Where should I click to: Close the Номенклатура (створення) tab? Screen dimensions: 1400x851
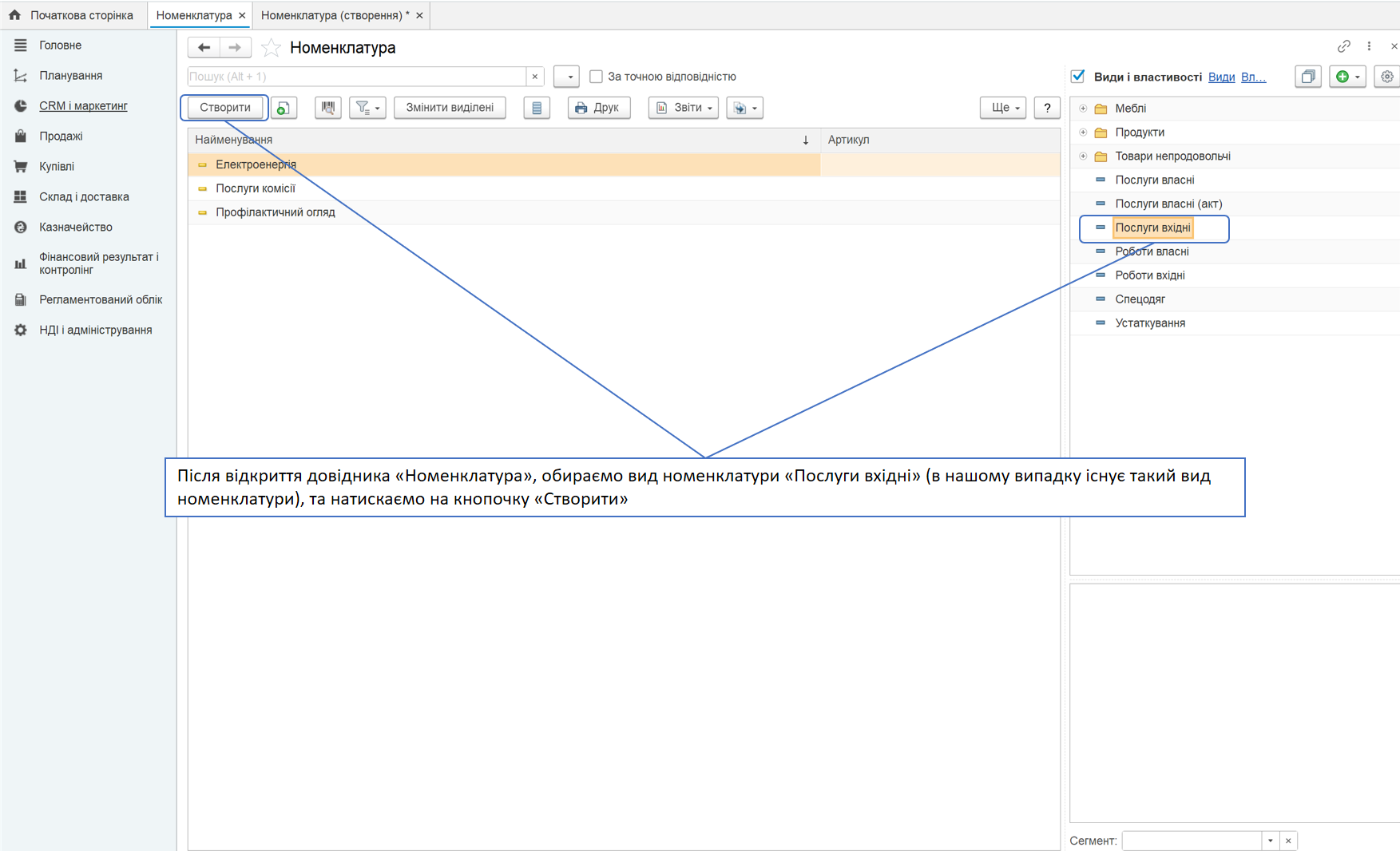(x=419, y=15)
